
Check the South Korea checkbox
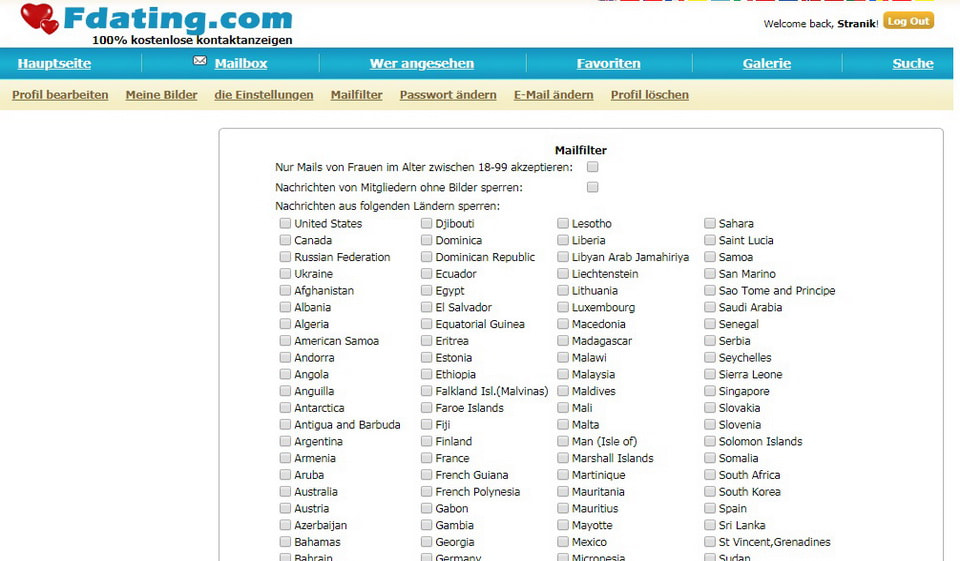pos(710,492)
